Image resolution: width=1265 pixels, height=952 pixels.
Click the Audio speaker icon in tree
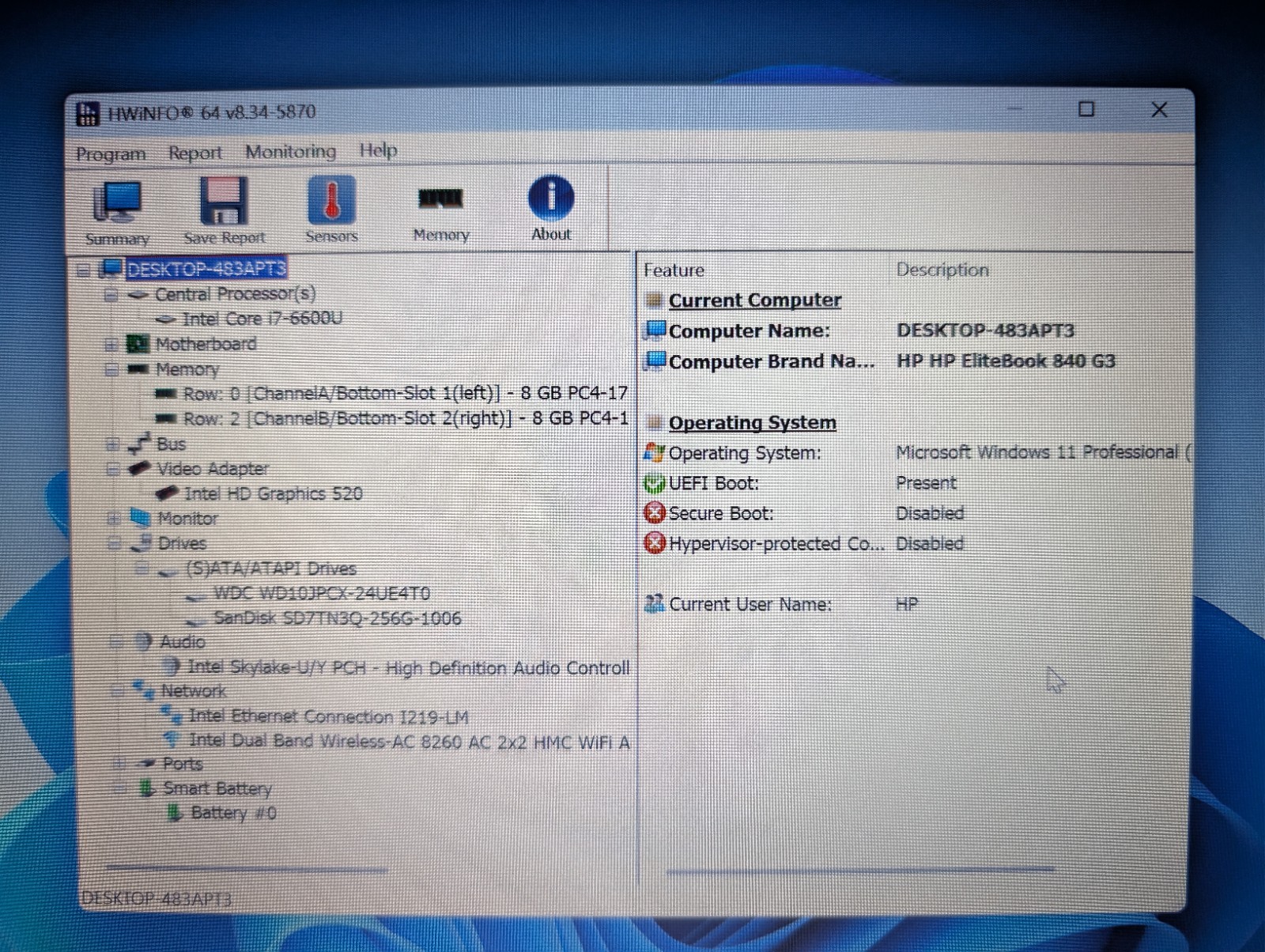[x=143, y=641]
